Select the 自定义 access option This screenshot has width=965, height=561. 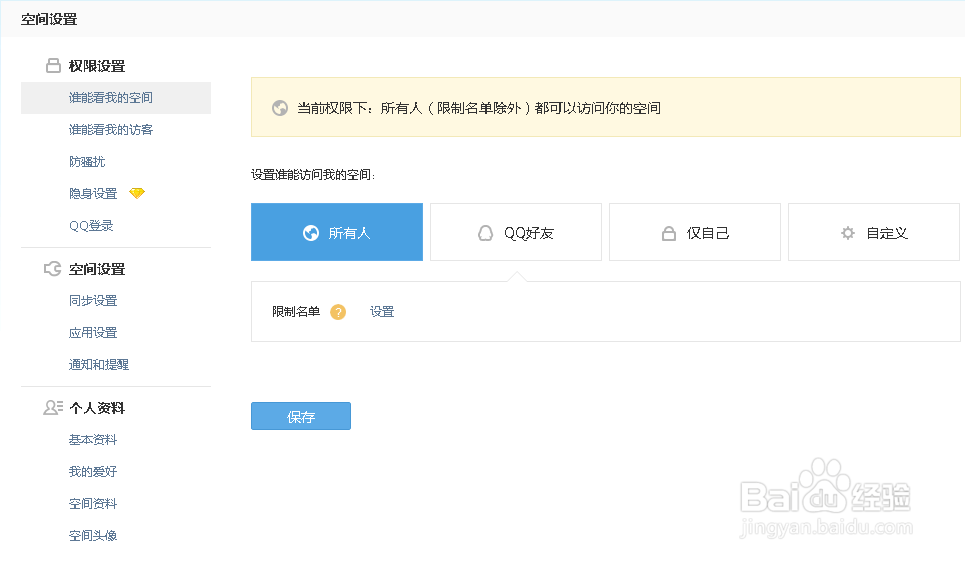(x=874, y=232)
